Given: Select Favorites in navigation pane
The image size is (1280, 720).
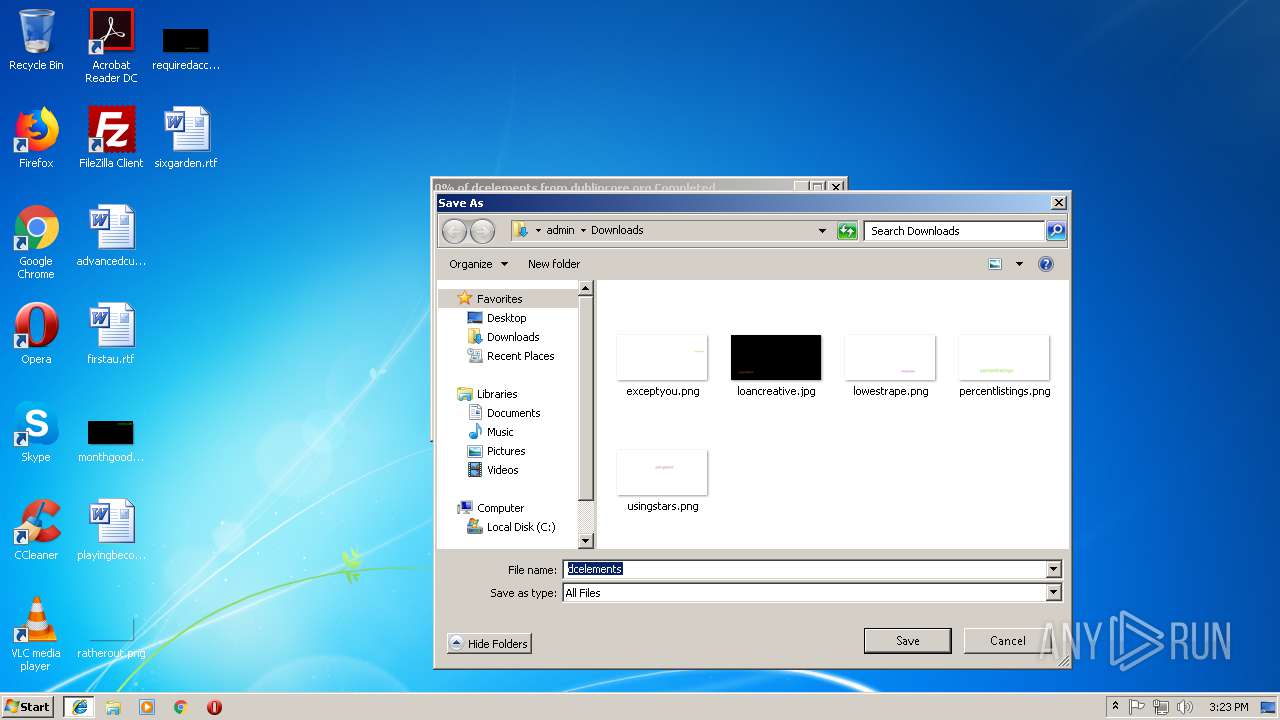Looking at the screenshot, I should click(x=499, y=299).
